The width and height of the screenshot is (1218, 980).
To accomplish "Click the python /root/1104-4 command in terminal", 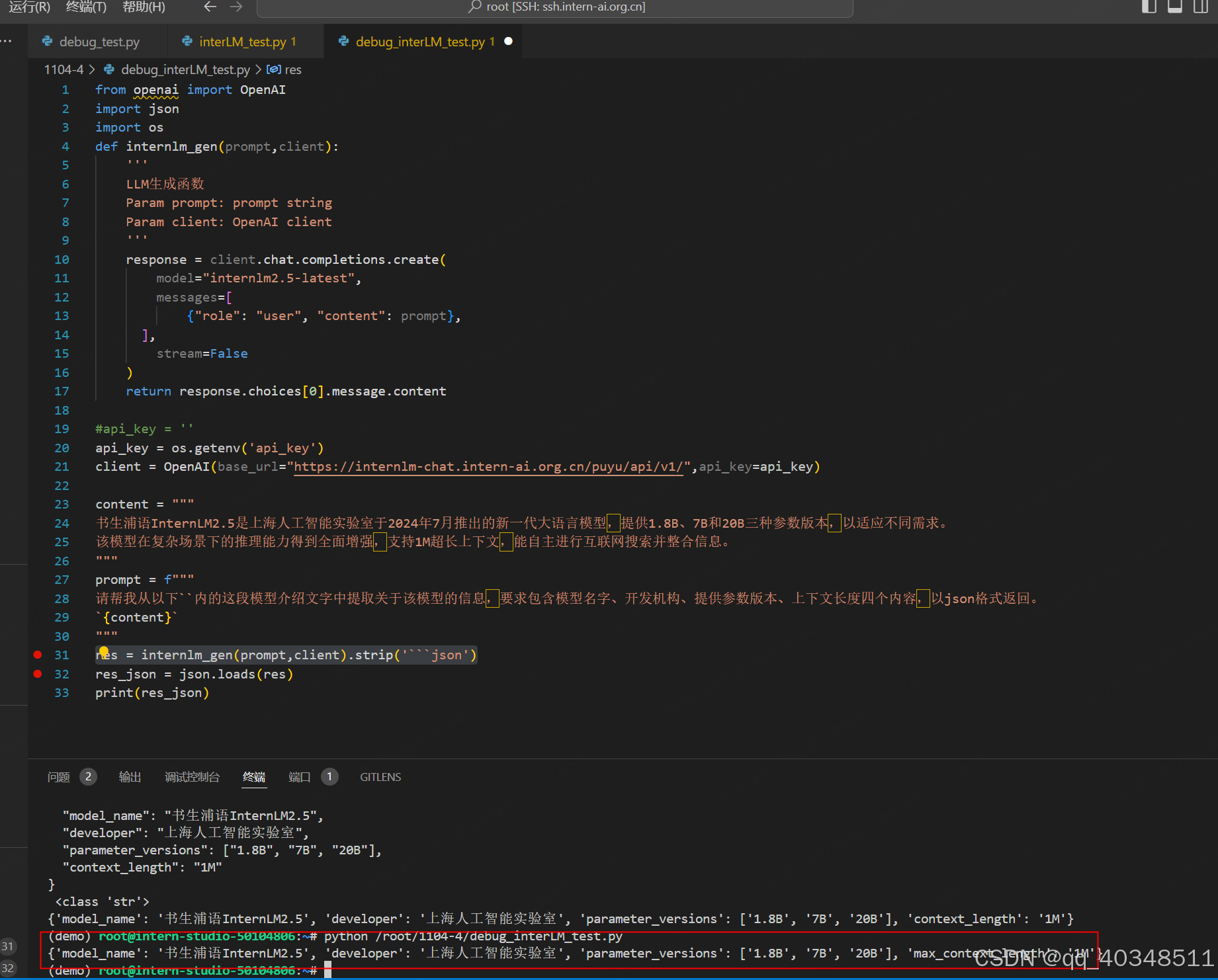I will 473,936.
